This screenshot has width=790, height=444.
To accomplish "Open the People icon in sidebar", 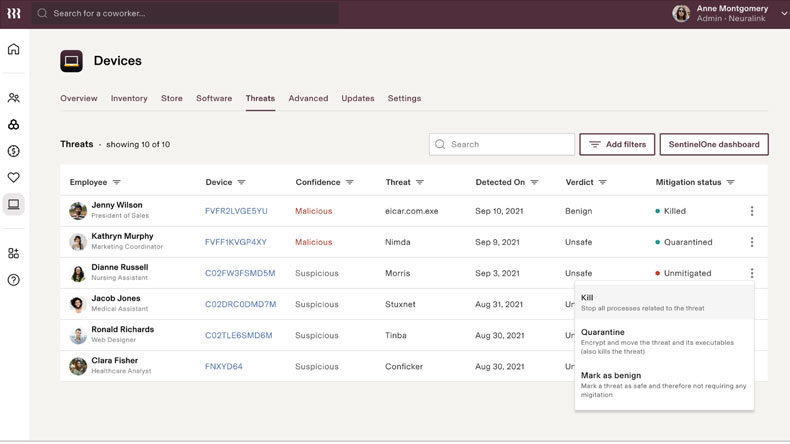I will click(14, 98).
